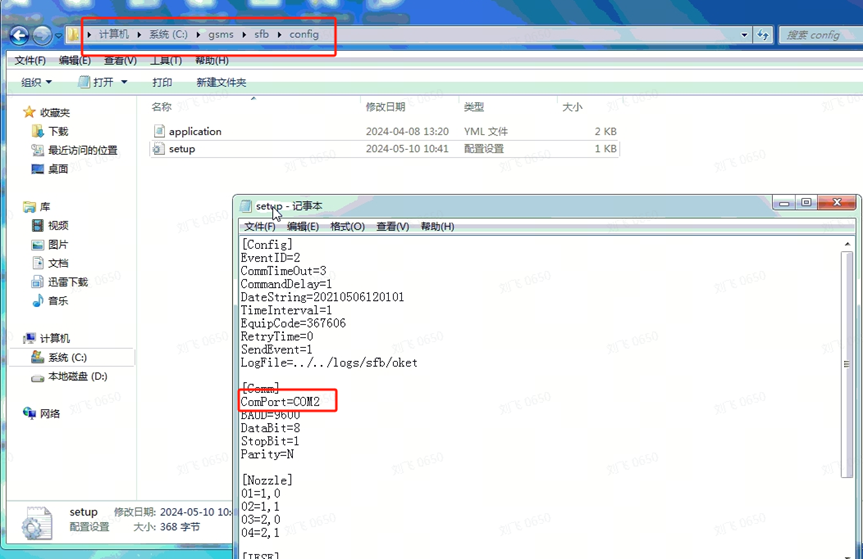Viewport: 863px width, 559px height.
Task: Click the 新建文件夹 button
Action: (221, 82)
